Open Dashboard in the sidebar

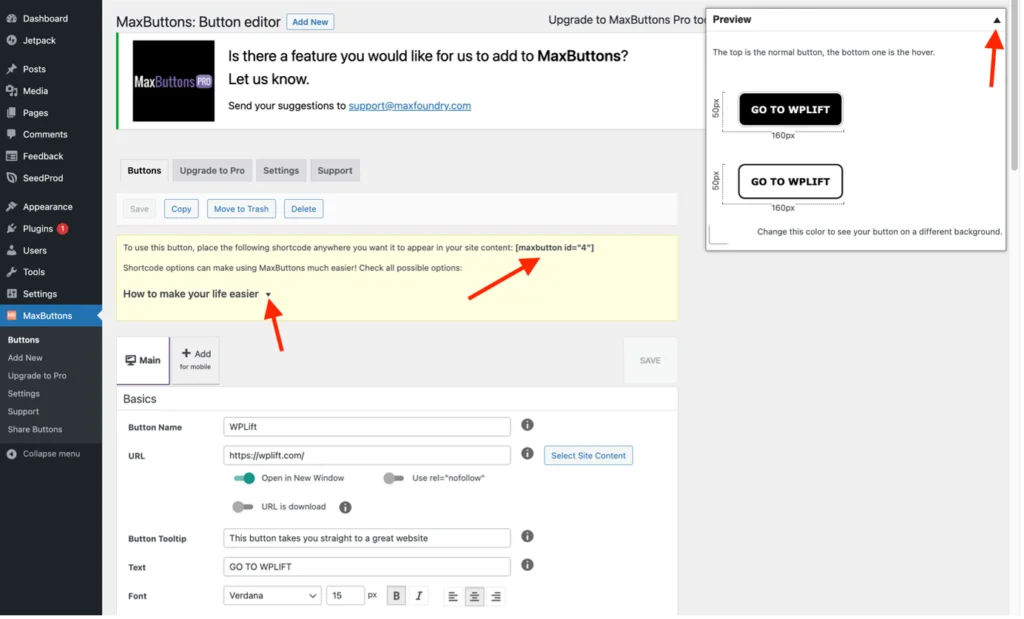click(x=44, y=18)
